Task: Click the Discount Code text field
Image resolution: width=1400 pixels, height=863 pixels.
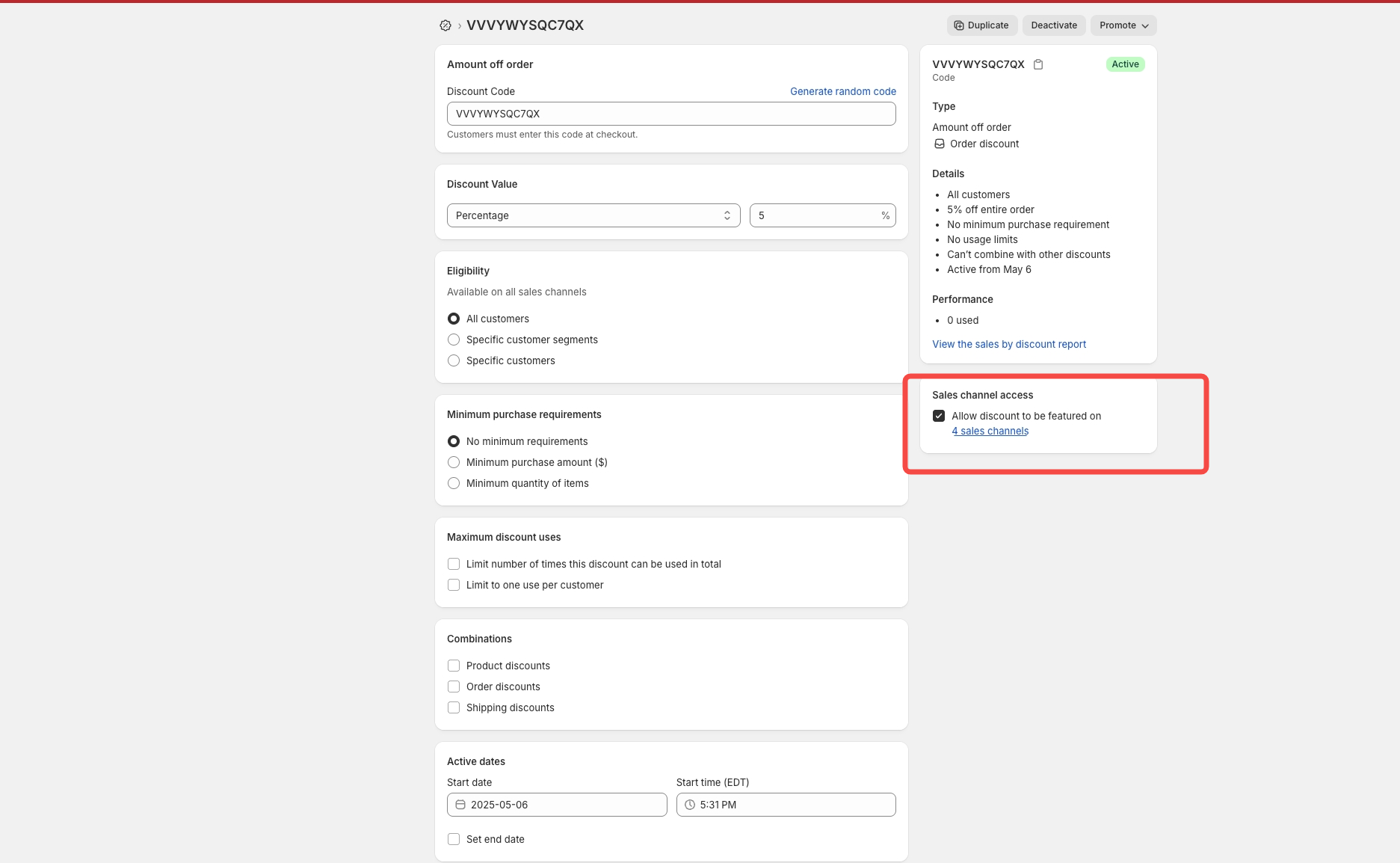Action: coord(670,114)
